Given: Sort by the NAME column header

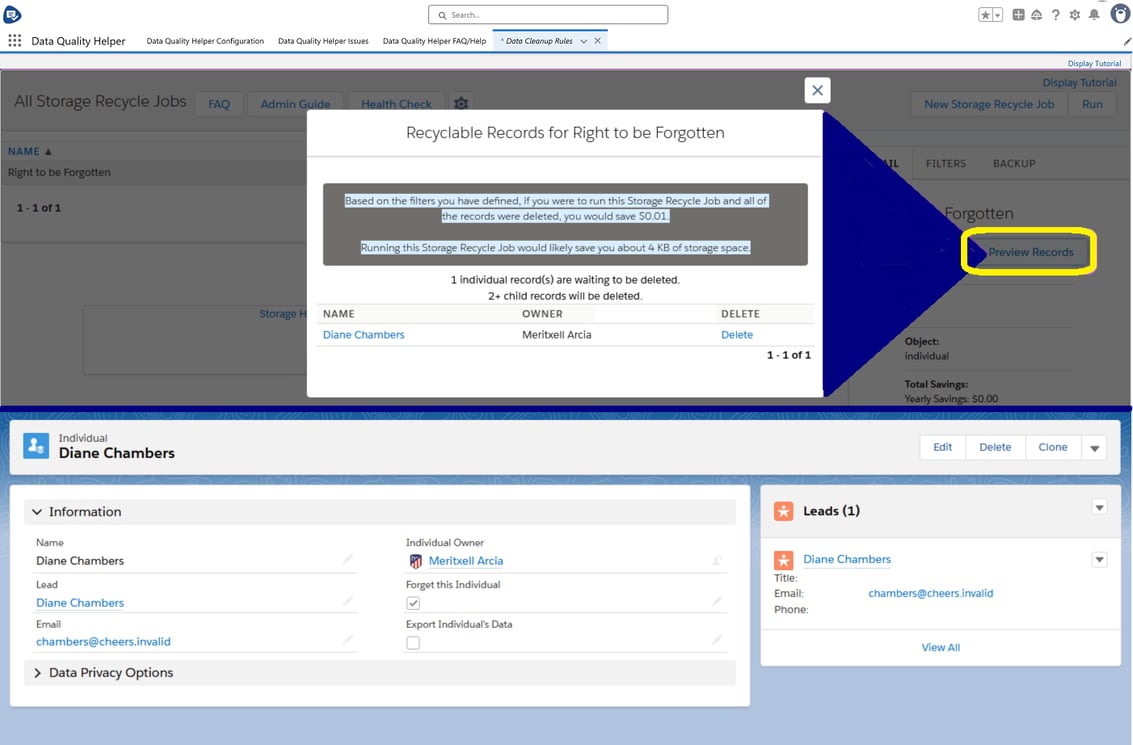Looking at the screenshot, I should pyautogui.click(x=30, y=151).
